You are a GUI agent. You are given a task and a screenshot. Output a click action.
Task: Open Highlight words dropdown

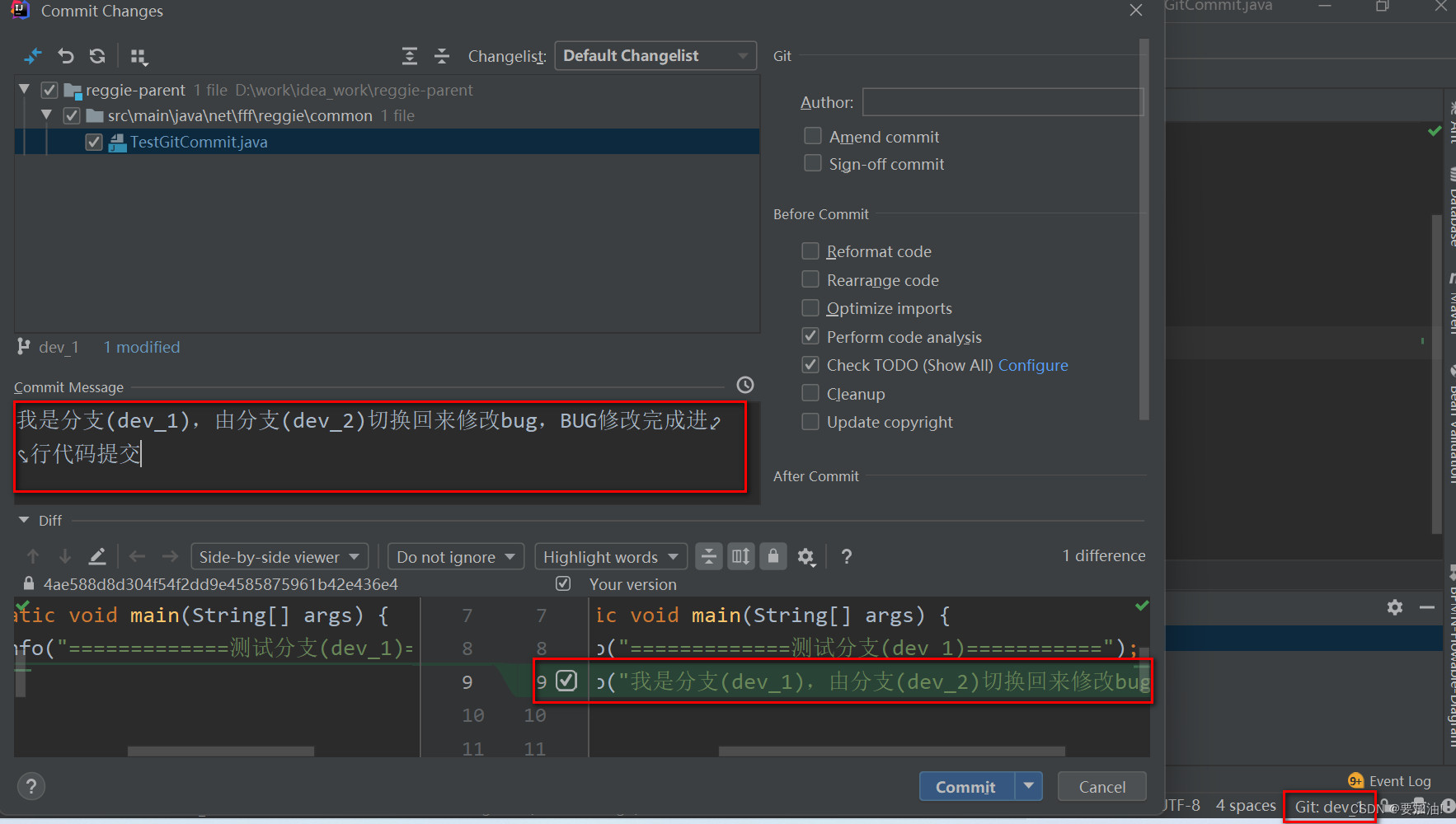(x=611, y=556)
